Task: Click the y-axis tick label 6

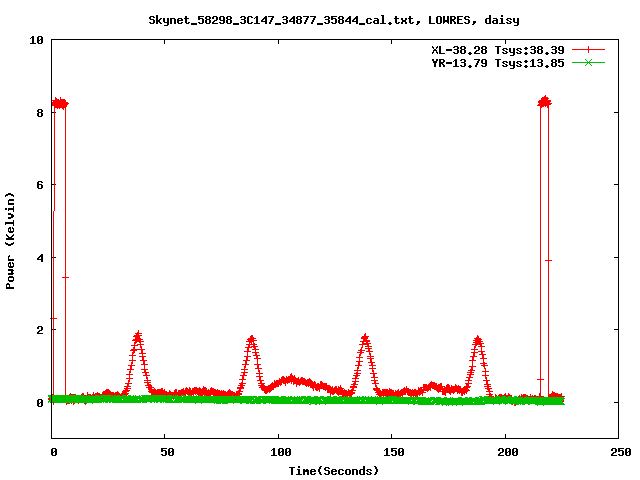Action: [40, 185]
